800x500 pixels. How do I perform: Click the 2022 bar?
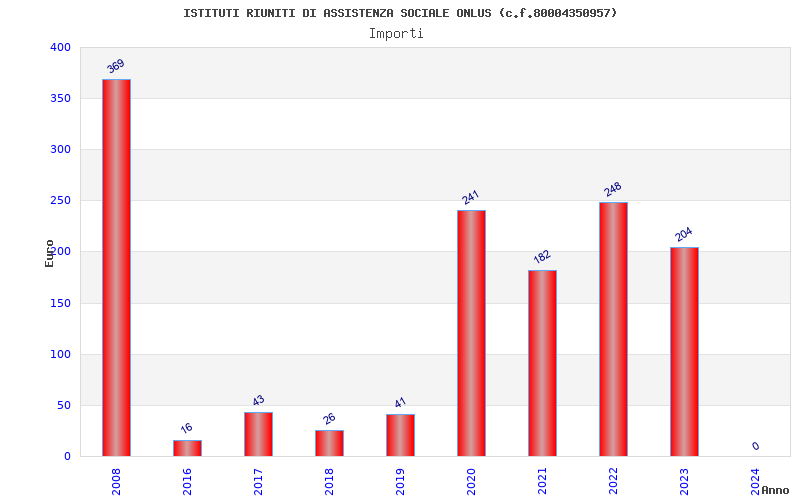pyautogui.click(x=613, y=330)
